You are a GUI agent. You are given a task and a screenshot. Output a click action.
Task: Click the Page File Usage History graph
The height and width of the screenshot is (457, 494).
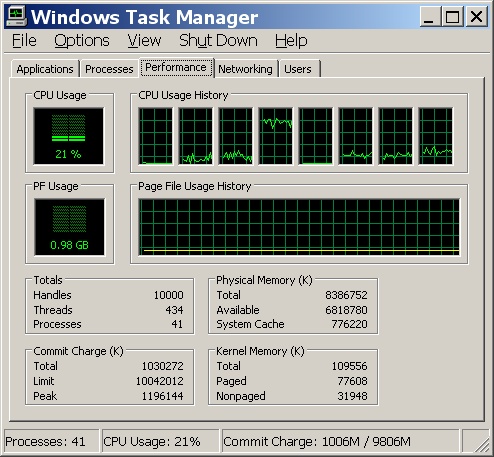click(x=299, y=227)
